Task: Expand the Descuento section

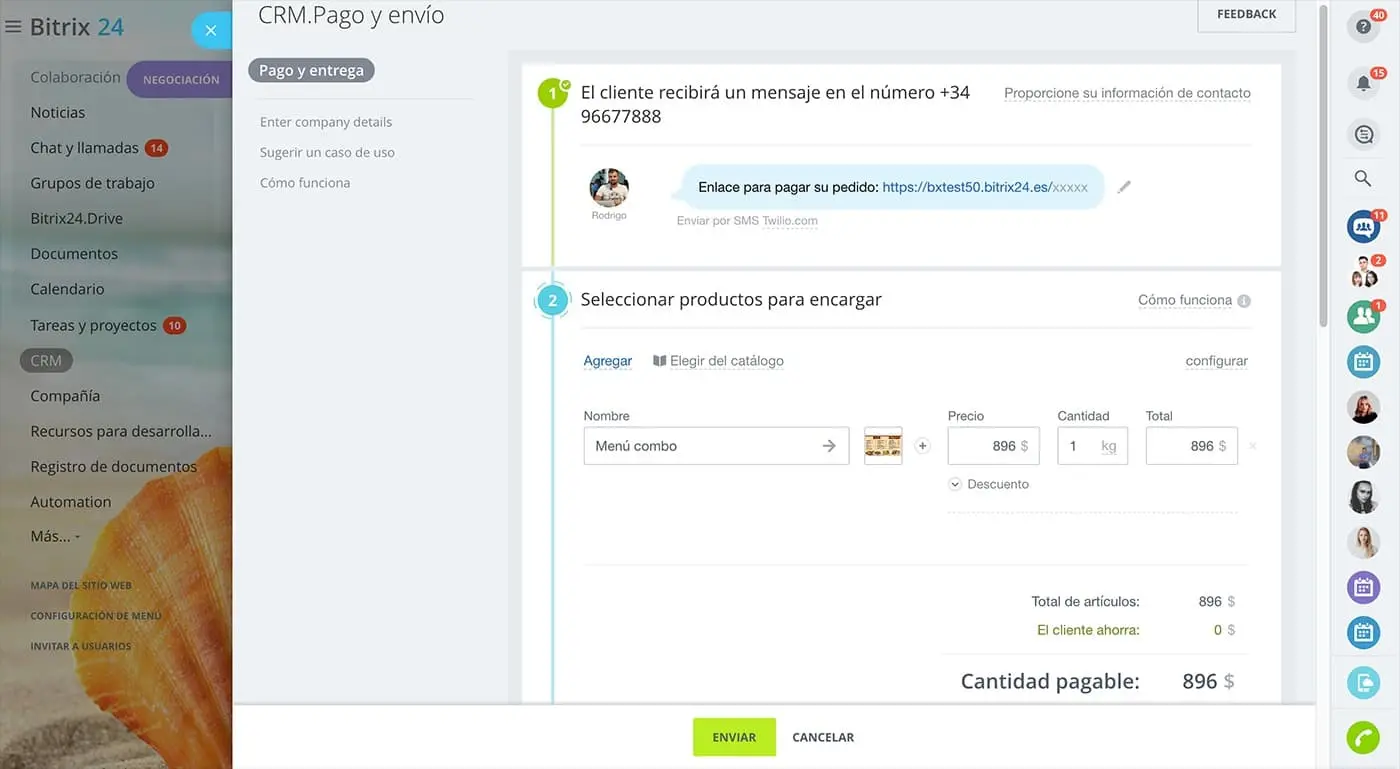Action: point(989,484)
